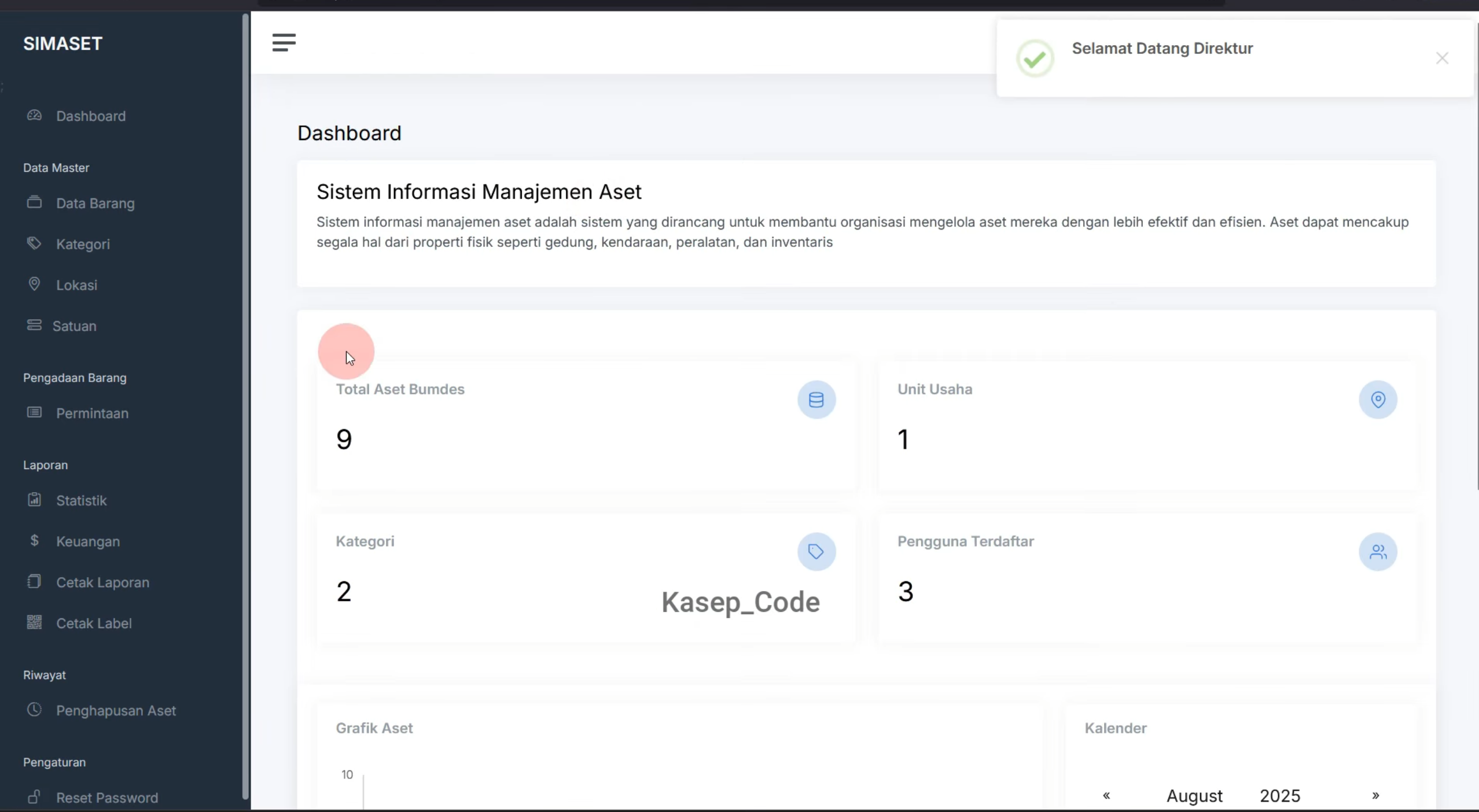Click the green check icon in notification
The width and height of the screenshot is (1479, 812).
1035,58
